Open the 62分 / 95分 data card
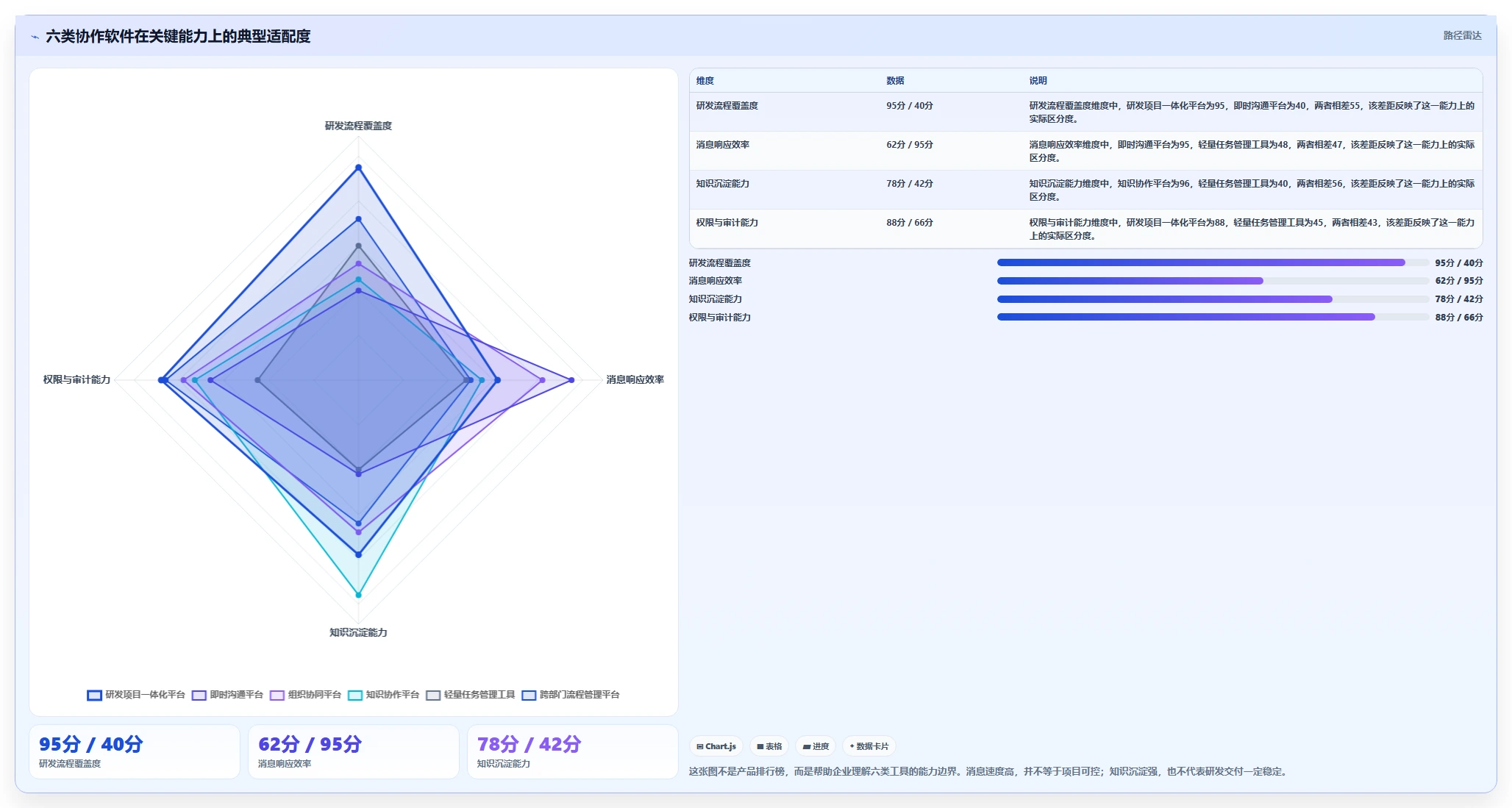Screen dimensions: 1512x808 pos(354,752)
